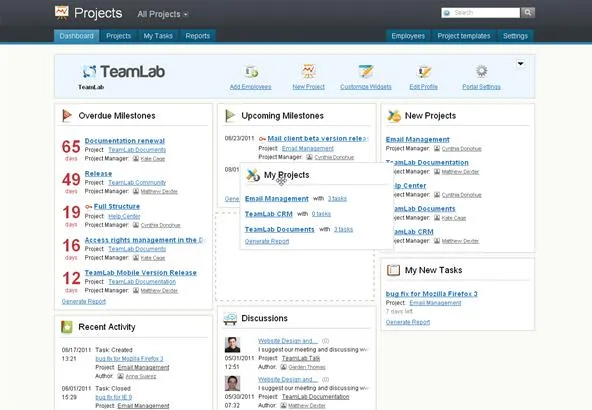The height and width of the screenshot is (410, 592).
Task: Open the Full Structure milestone
Action: 117,207
